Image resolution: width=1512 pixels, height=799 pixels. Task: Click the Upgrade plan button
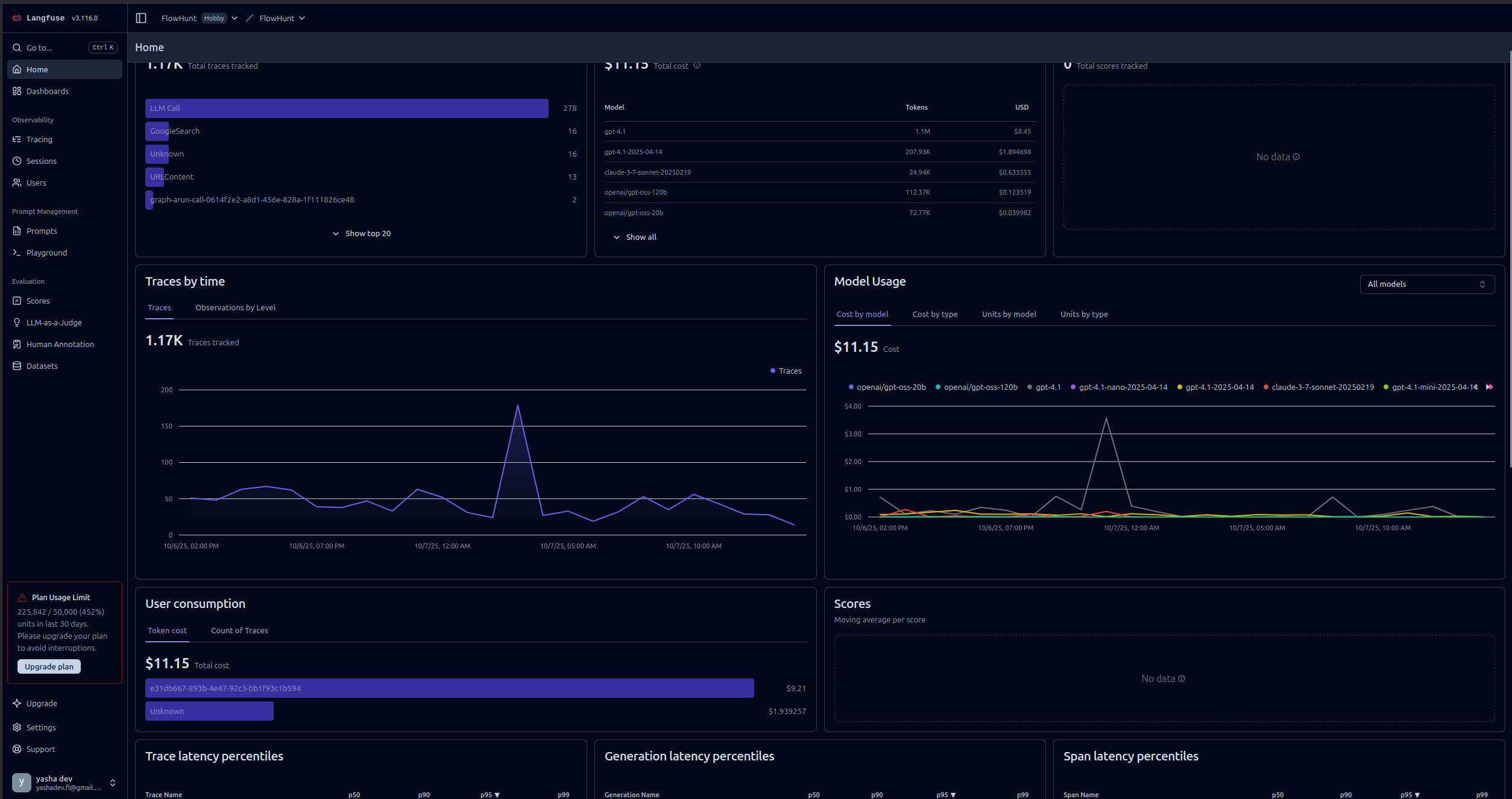pos(49,666)
